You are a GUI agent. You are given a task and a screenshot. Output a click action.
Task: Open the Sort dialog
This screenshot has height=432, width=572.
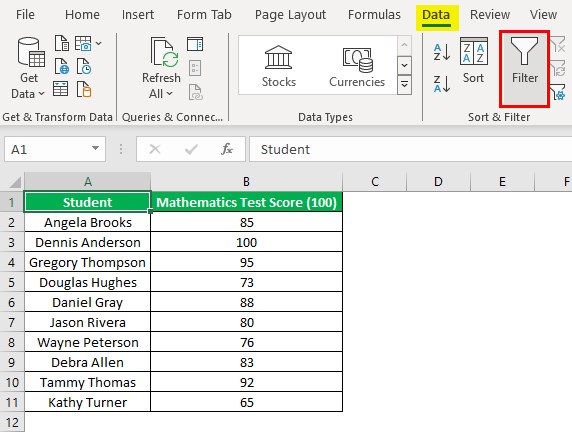point(474,61)
